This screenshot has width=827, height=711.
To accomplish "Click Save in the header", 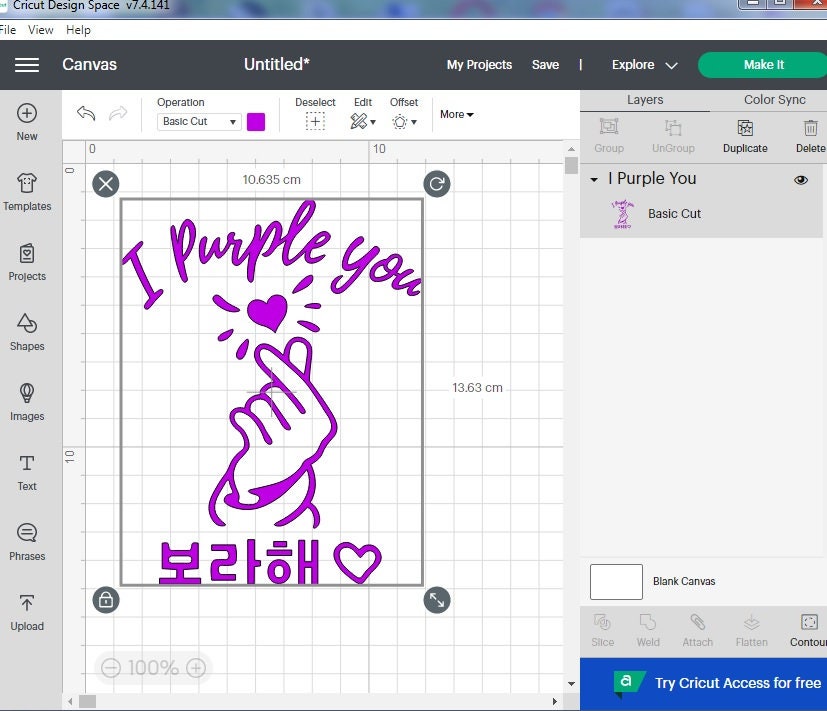I will point(545,64).
